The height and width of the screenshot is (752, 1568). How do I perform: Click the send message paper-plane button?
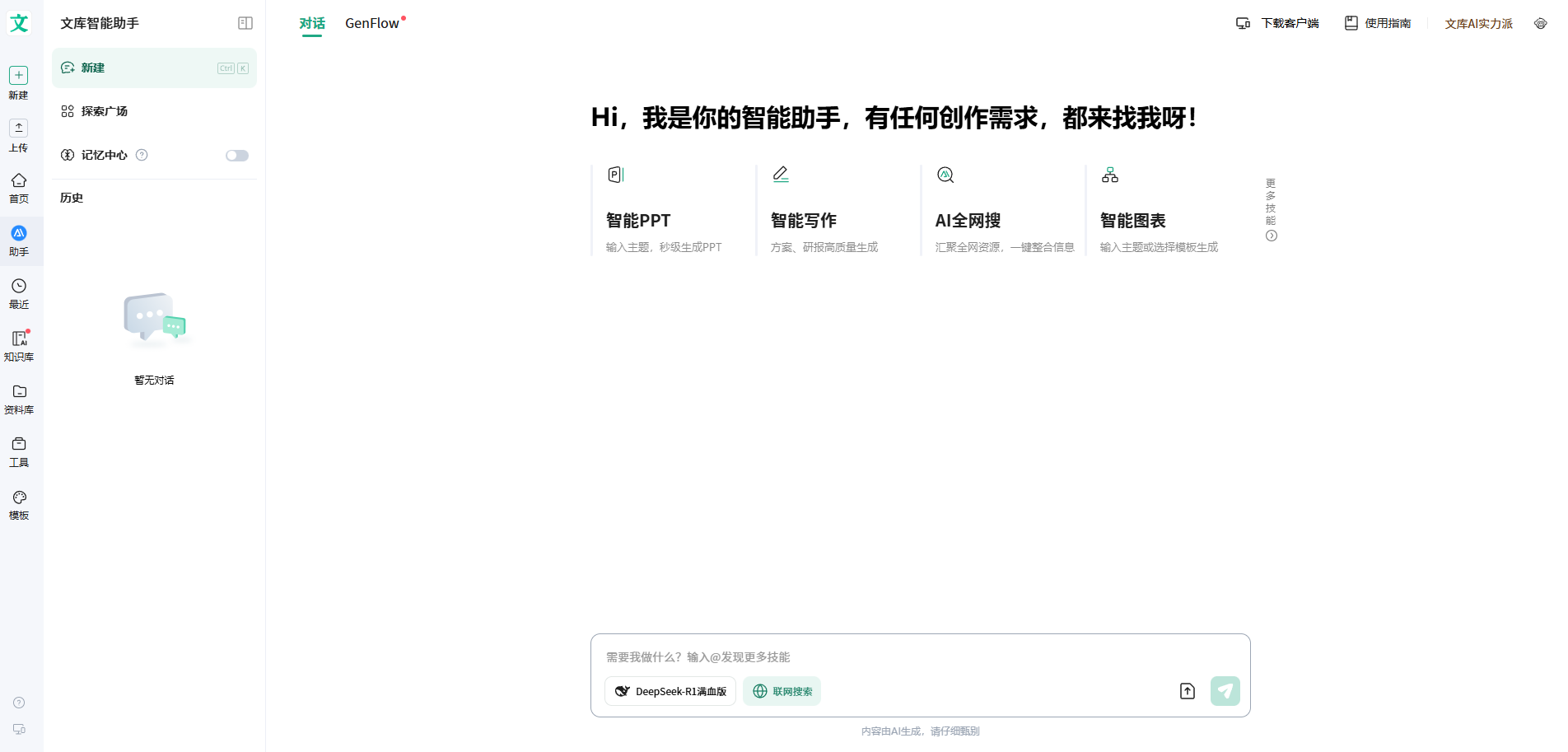pyautogui.click(x=1225, y=691)
